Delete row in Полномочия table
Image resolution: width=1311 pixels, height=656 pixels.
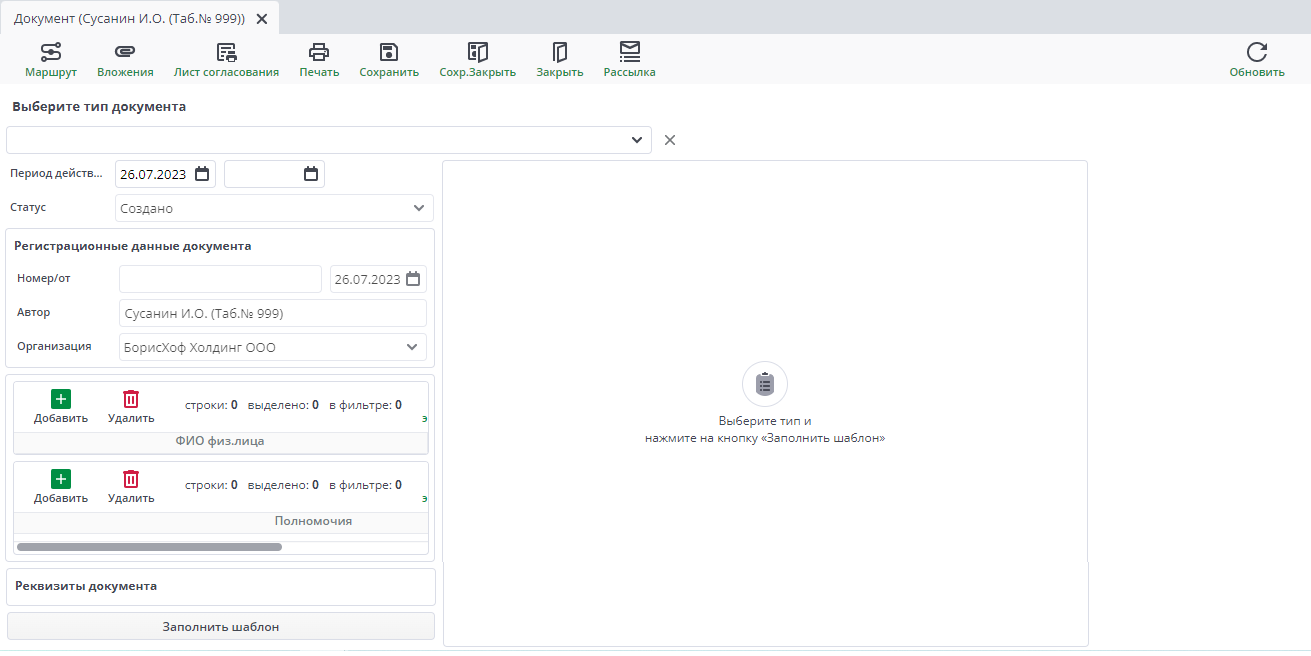131,486
